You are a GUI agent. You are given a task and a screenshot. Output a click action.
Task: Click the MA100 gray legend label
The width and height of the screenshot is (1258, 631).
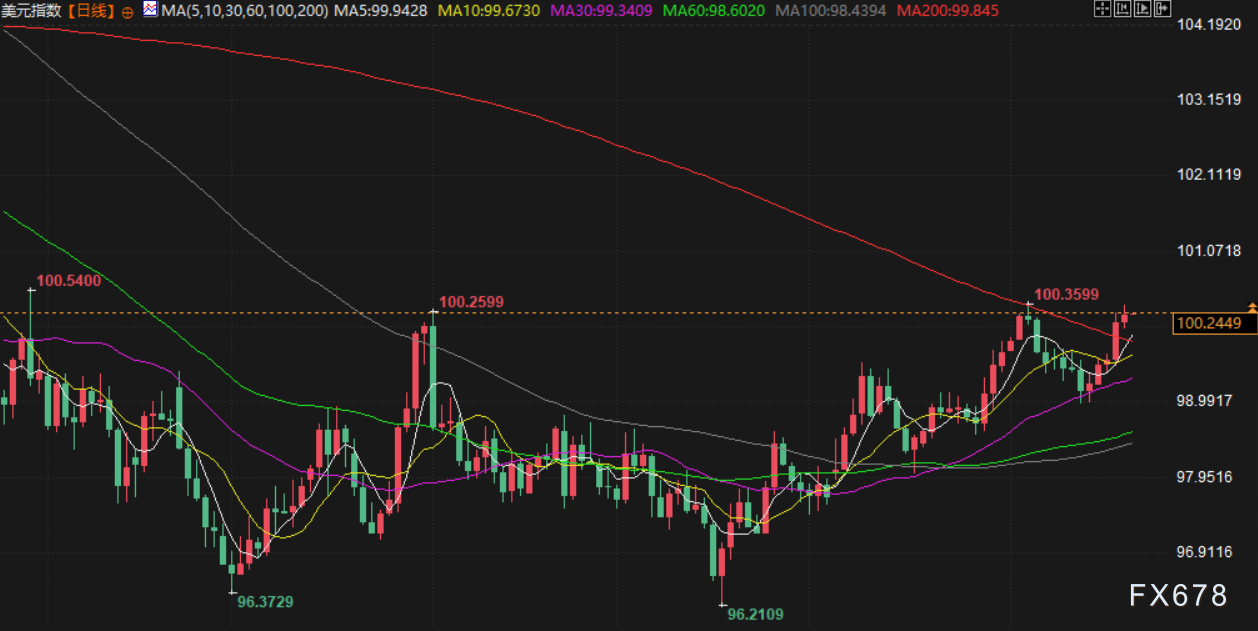tap(833, 11)
